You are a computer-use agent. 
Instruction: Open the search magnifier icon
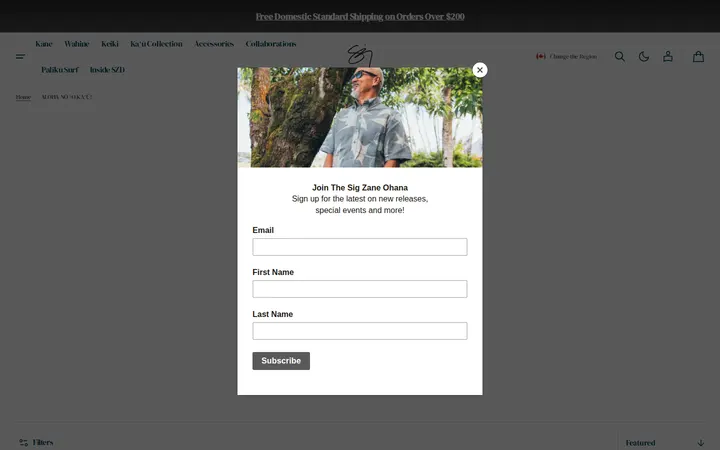pyautogui.click(x=620, y=56)
